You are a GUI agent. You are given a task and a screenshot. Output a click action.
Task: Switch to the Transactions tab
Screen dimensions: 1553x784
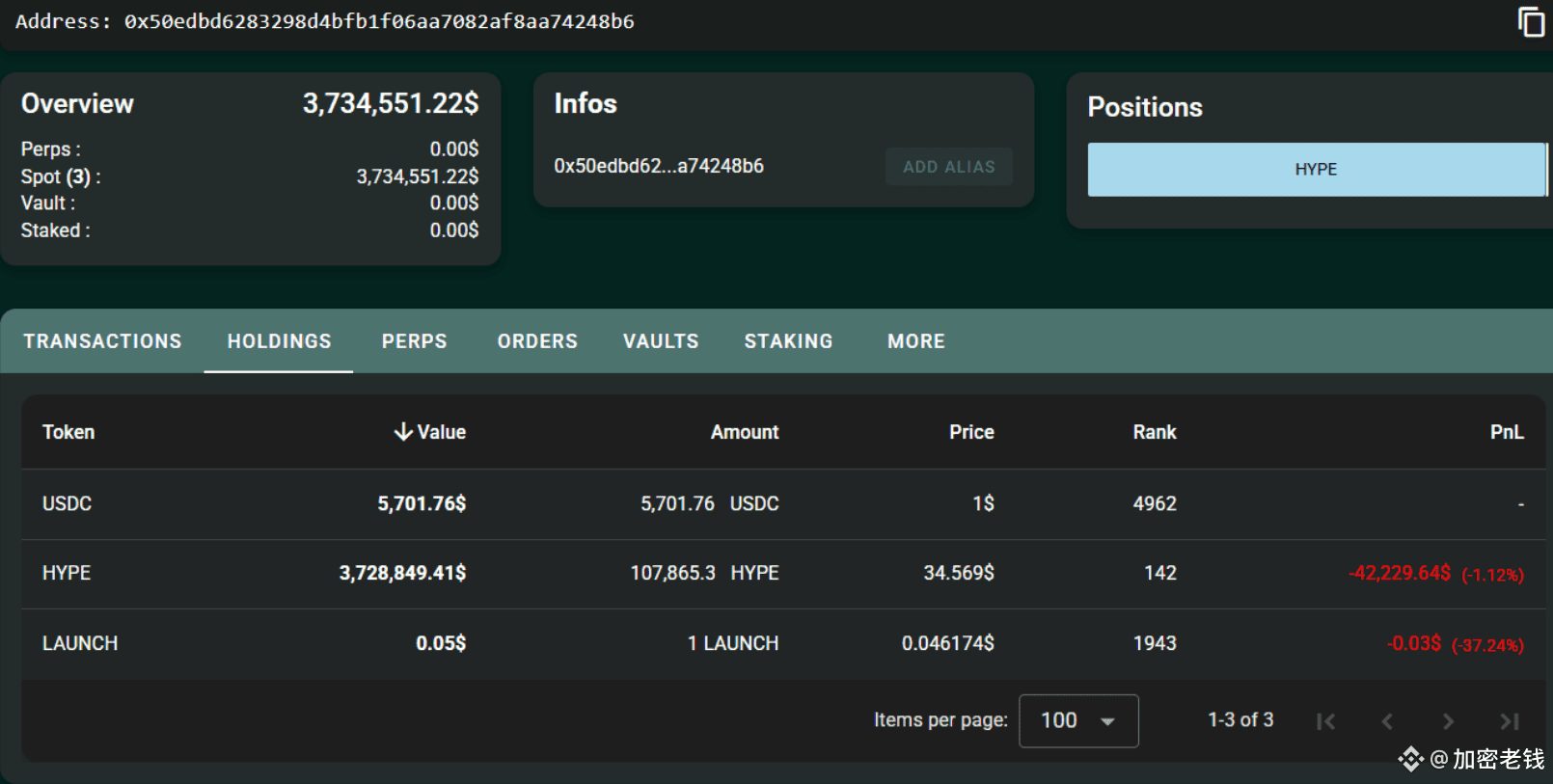click(x=102, y=341)
